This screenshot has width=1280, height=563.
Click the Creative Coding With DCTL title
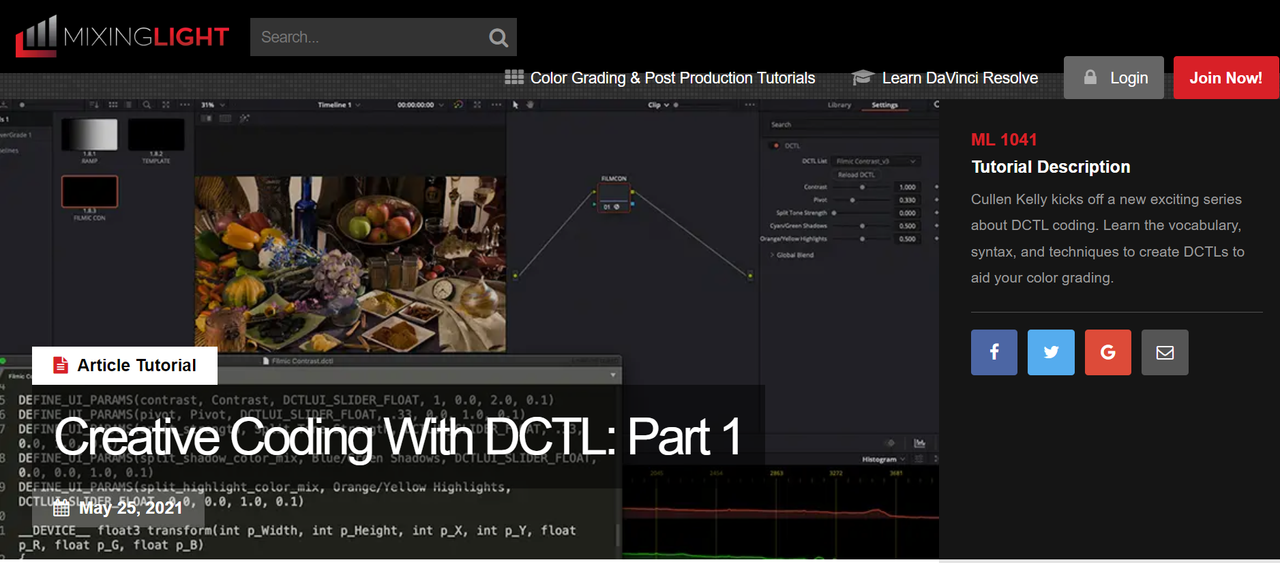398,437
